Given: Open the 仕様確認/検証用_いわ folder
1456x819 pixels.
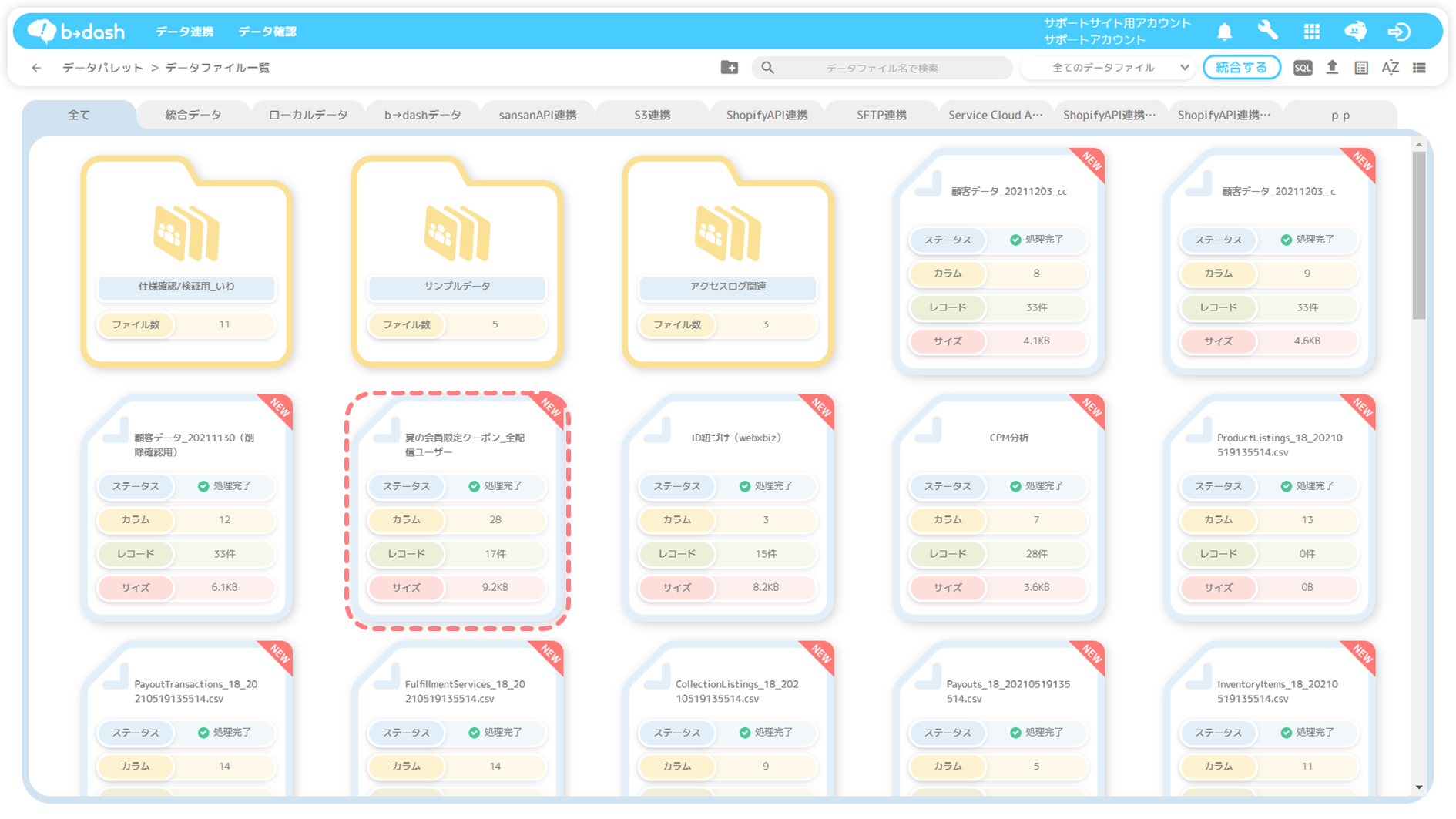Looking at the screenshot, I should 186,262.
